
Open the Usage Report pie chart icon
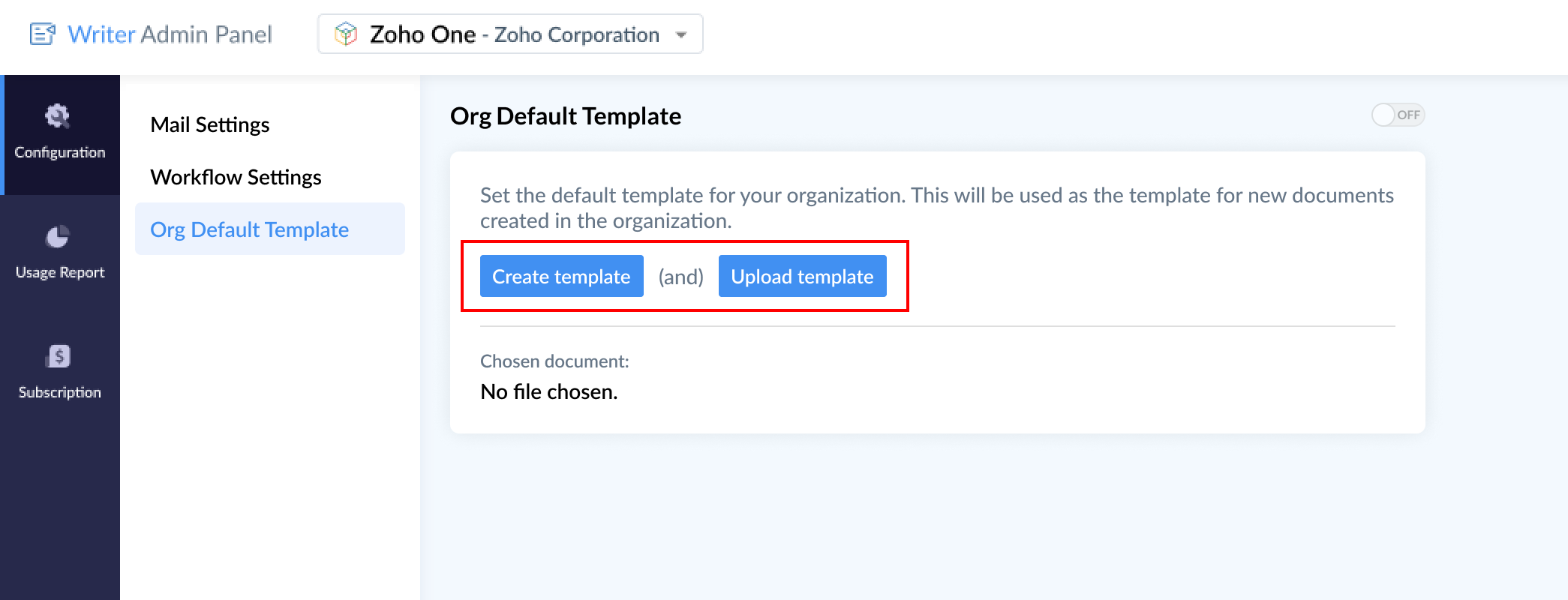pos(58,237)
